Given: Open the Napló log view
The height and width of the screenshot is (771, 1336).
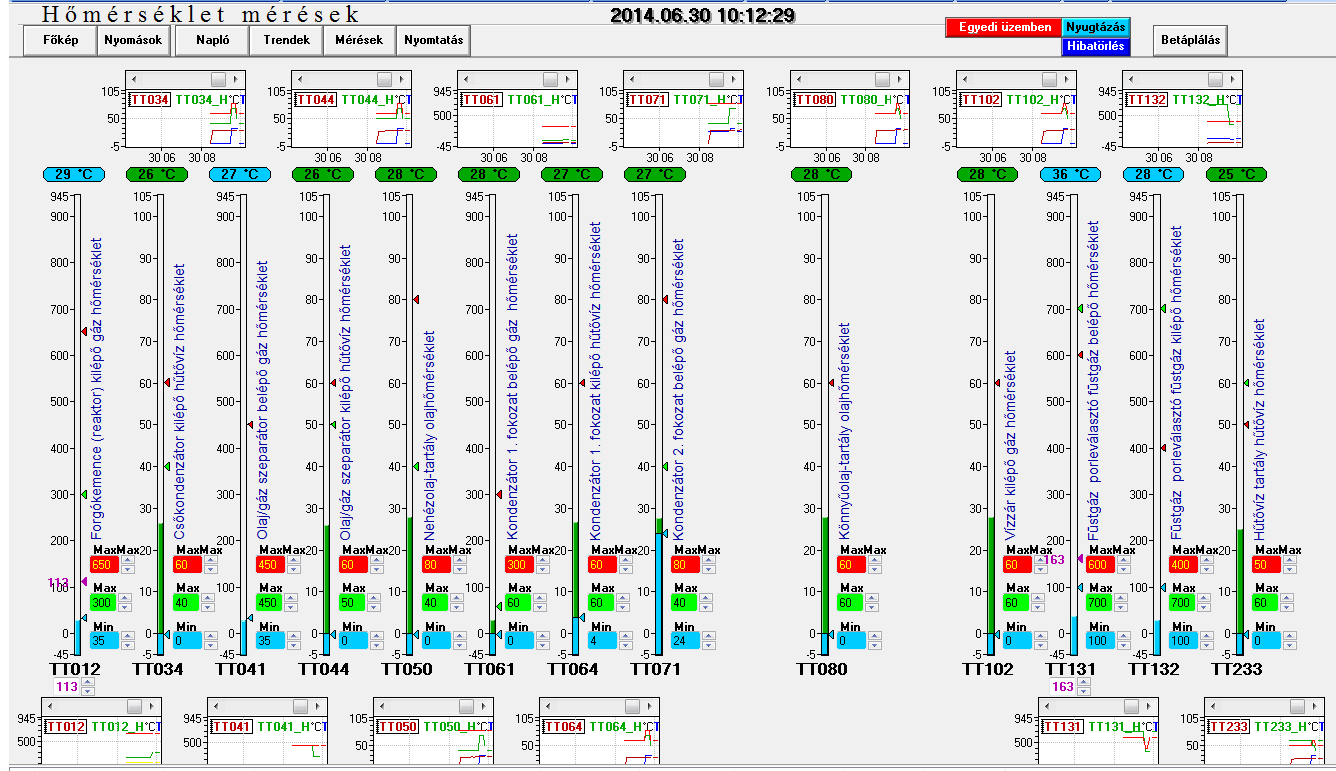Looking at the screenshot, I should pyautogui.click(x=212, y=41).
